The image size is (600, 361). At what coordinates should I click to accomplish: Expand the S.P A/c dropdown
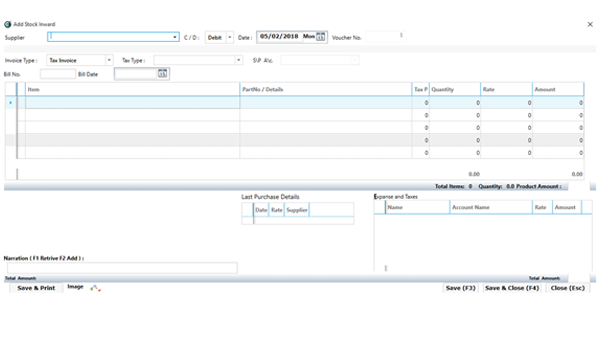(x=354, y=60)
